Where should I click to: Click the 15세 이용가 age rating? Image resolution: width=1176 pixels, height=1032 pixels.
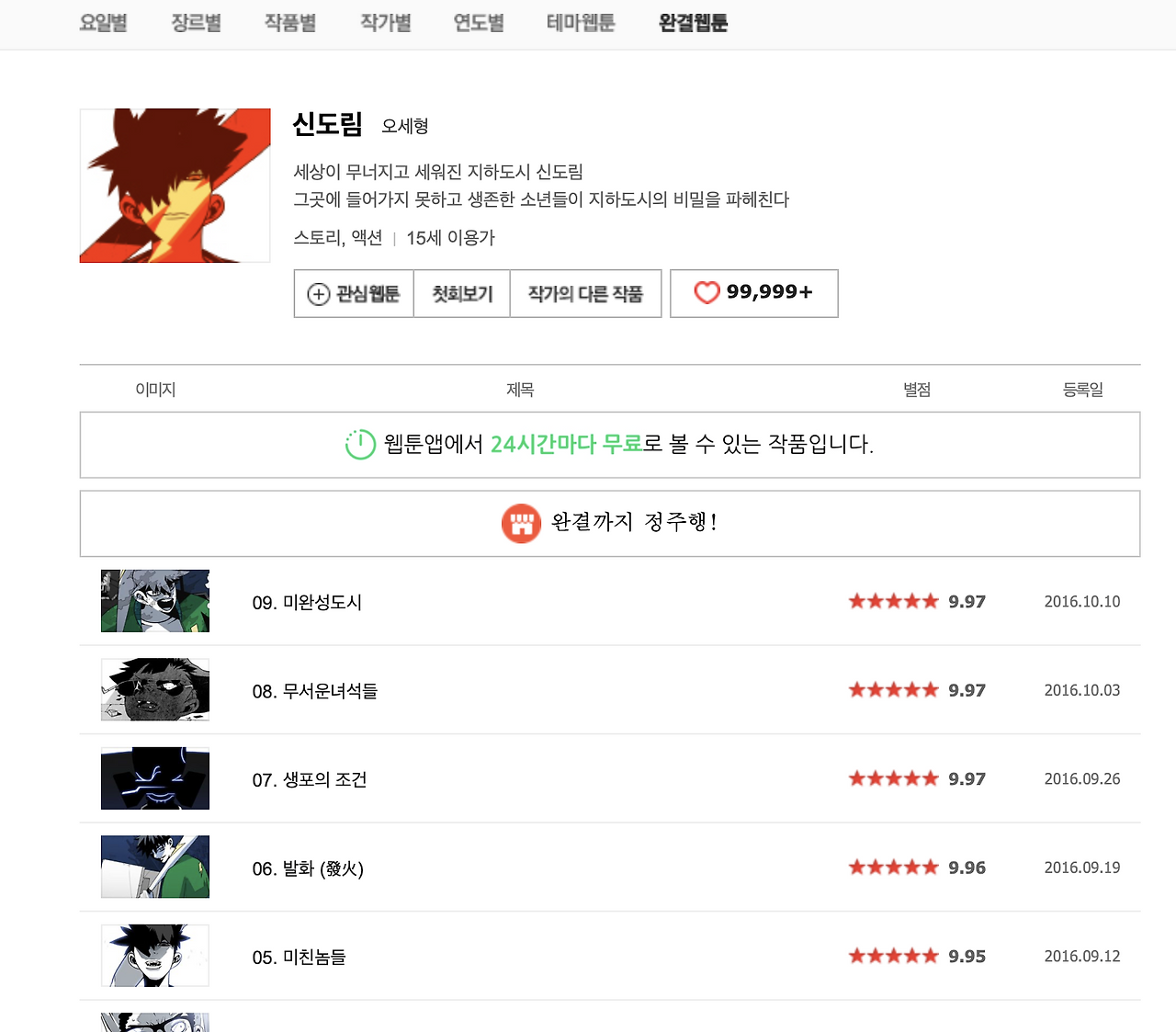(450, 238)
